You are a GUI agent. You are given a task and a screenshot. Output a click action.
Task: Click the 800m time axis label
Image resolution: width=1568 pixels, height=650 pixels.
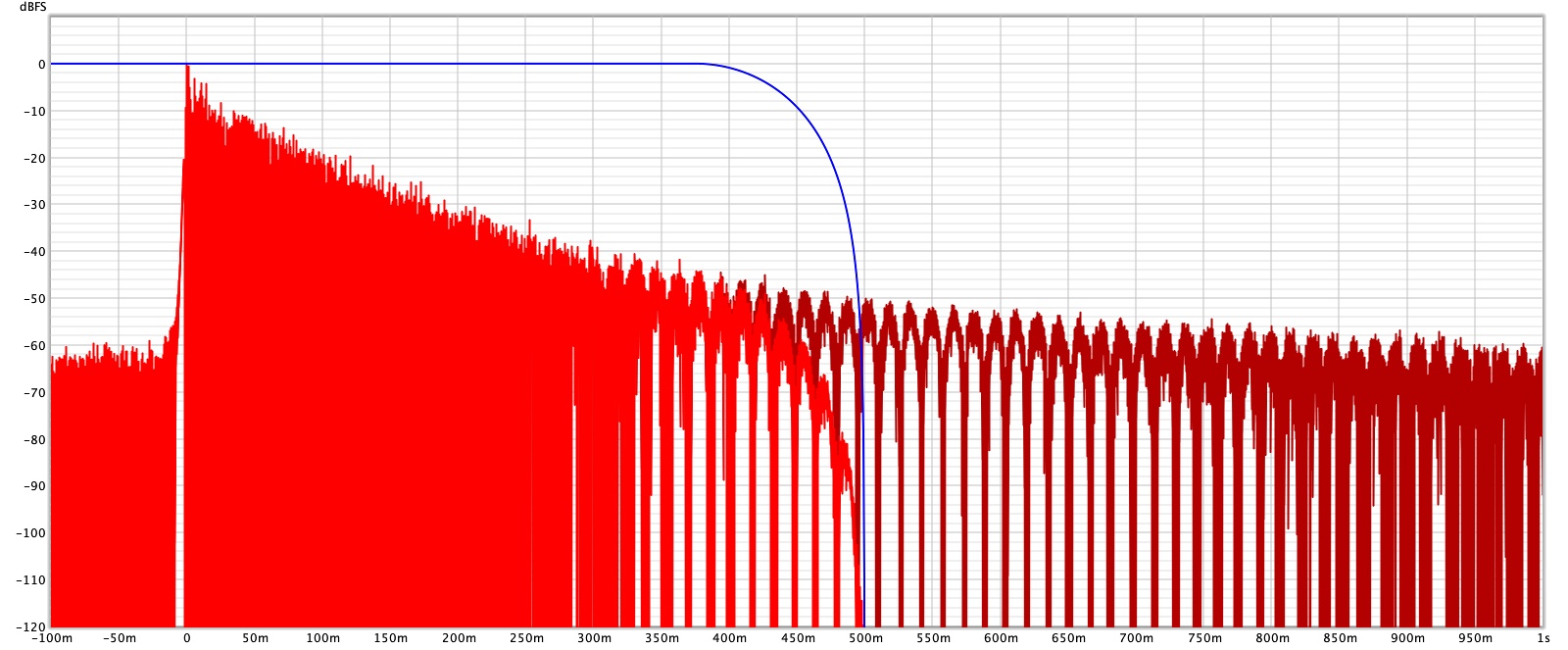1272,638
